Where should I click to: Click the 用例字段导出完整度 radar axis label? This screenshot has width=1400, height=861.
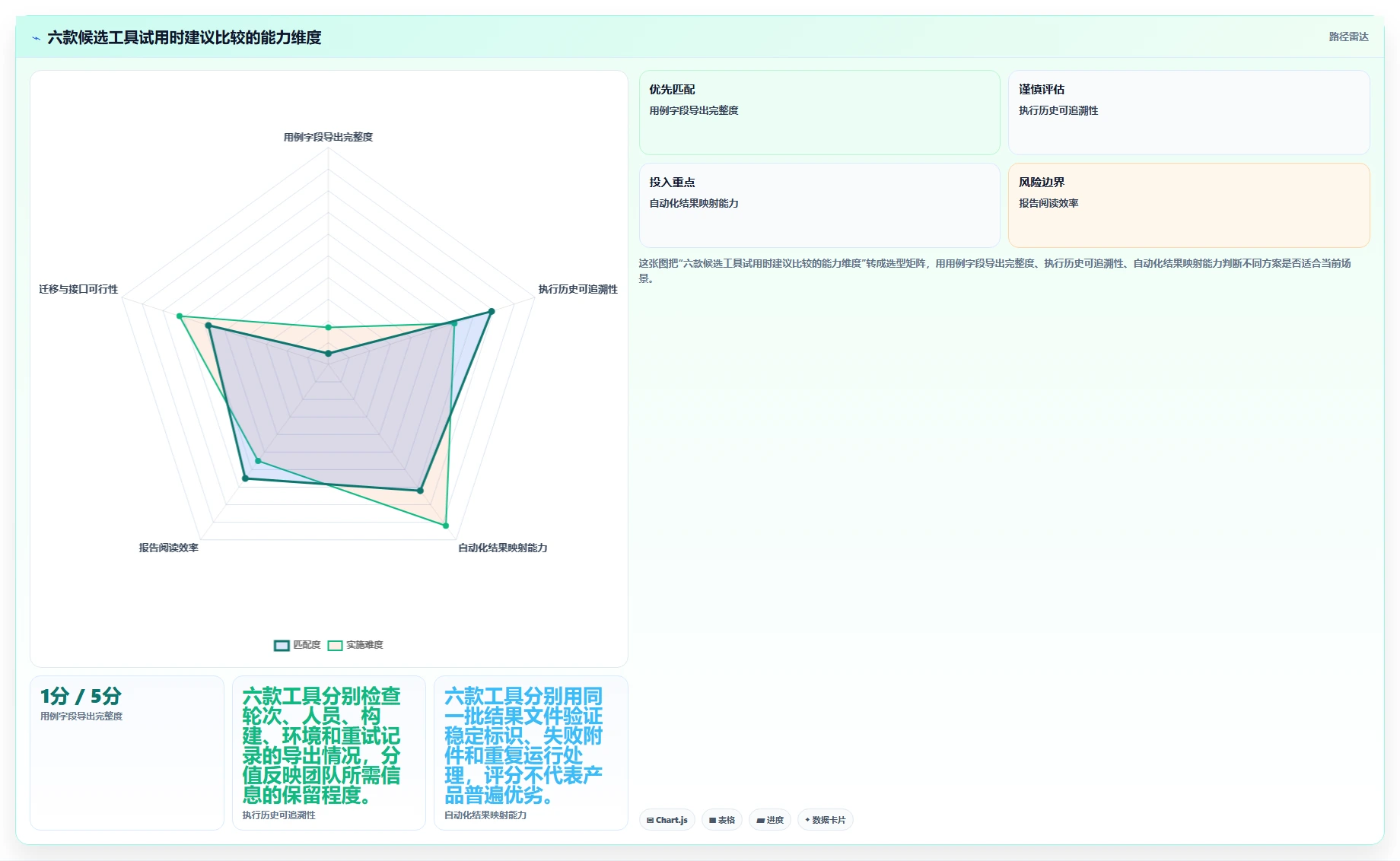[328, 137]
